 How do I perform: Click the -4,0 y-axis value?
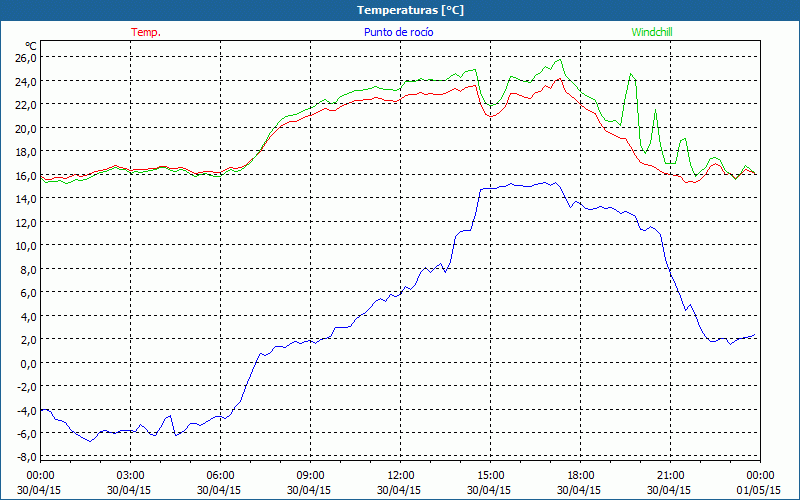27,411
